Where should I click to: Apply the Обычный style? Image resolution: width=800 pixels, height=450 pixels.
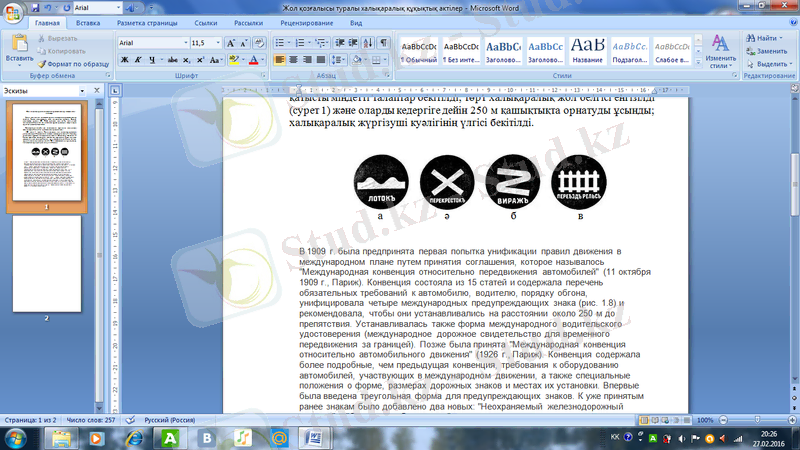pos(419,51)
